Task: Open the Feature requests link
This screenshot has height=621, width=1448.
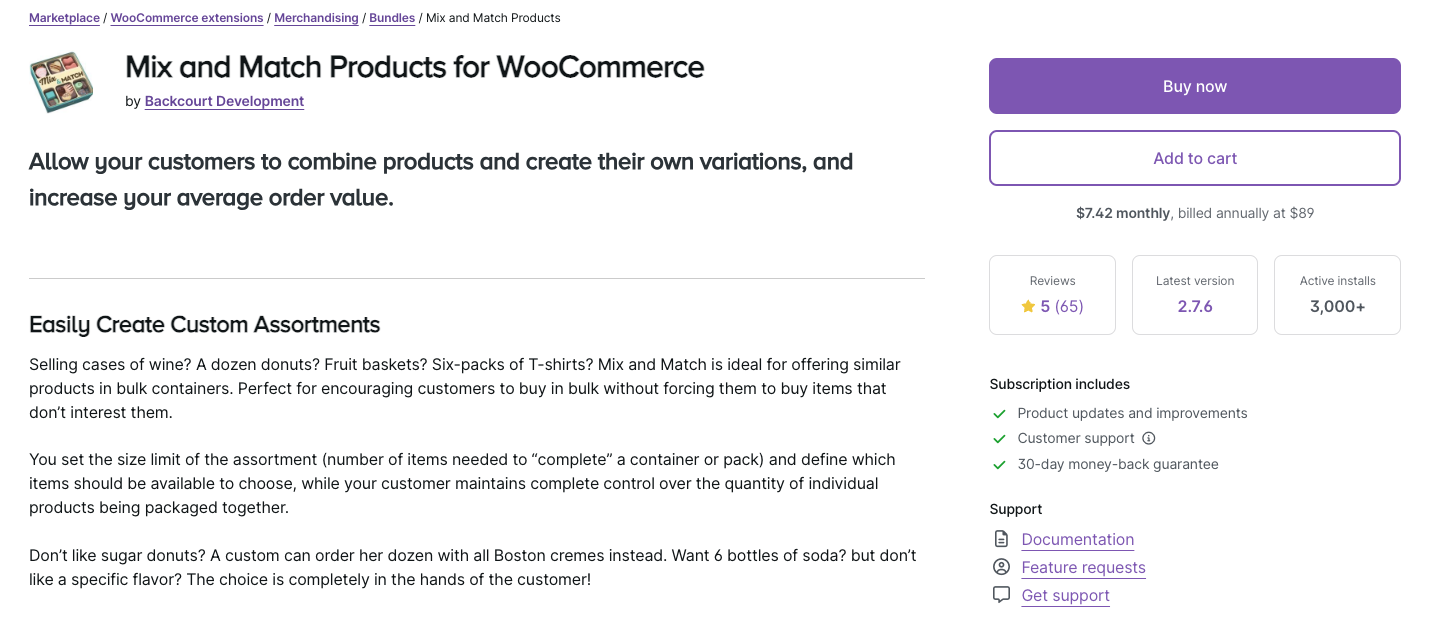Action: pyautogui.click(x=1084, y=567)
